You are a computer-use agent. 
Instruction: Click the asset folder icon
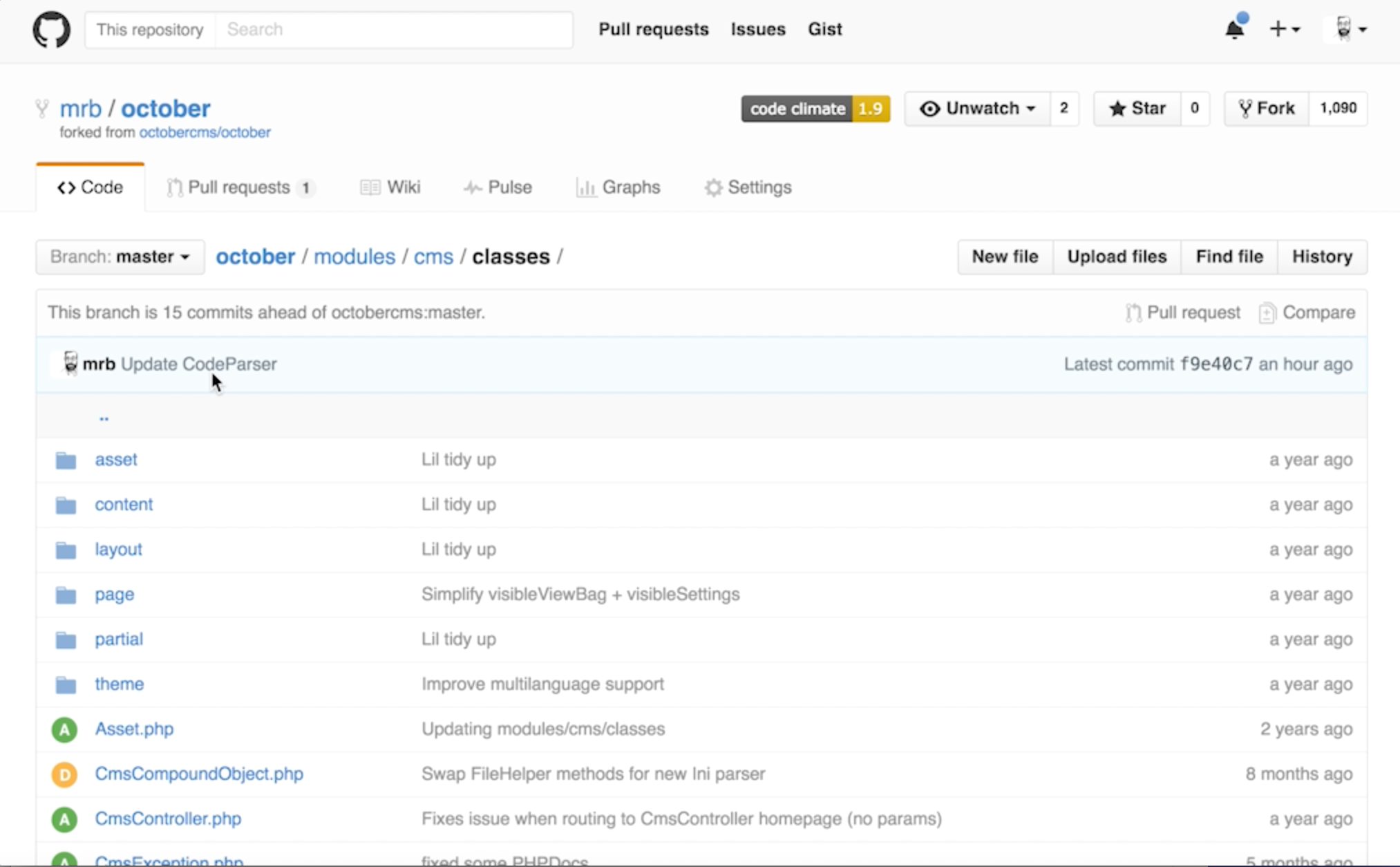pyautogui.click(x=66, y=460)
